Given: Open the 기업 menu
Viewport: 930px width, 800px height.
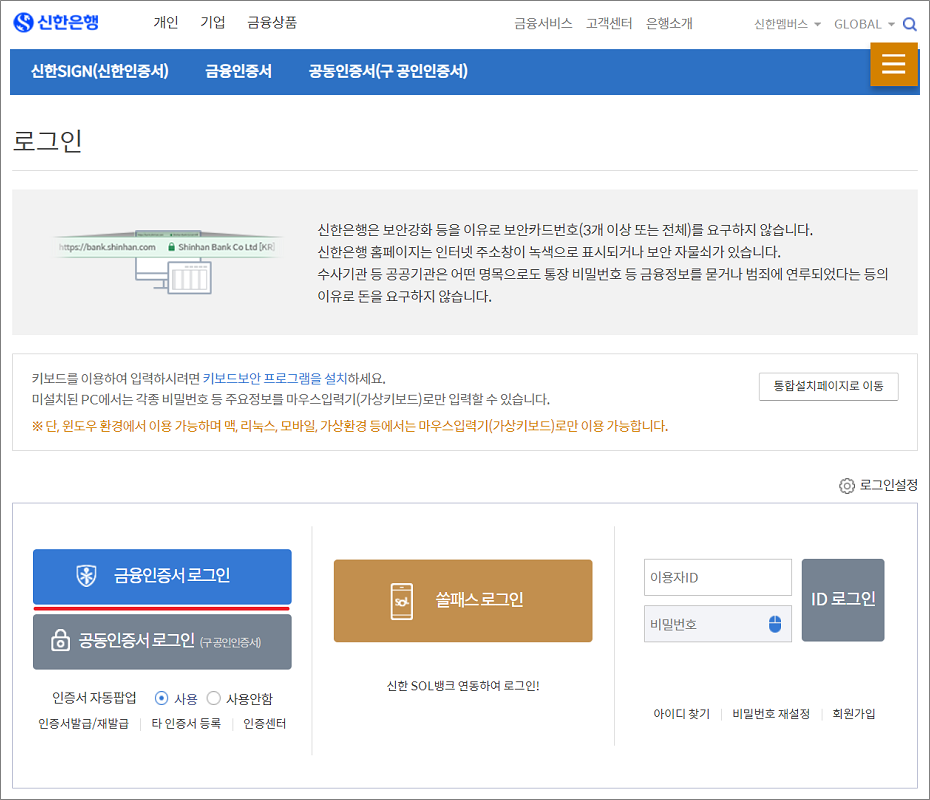Looking at the screenshot, I should [212, 23].
